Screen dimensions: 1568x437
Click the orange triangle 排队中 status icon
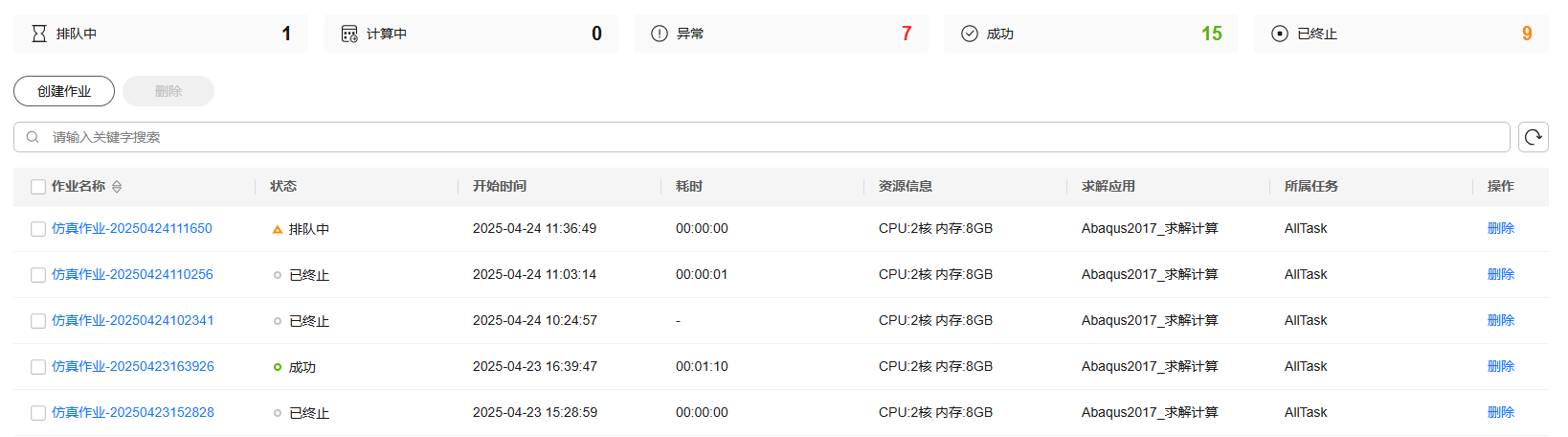click(278, 229)
